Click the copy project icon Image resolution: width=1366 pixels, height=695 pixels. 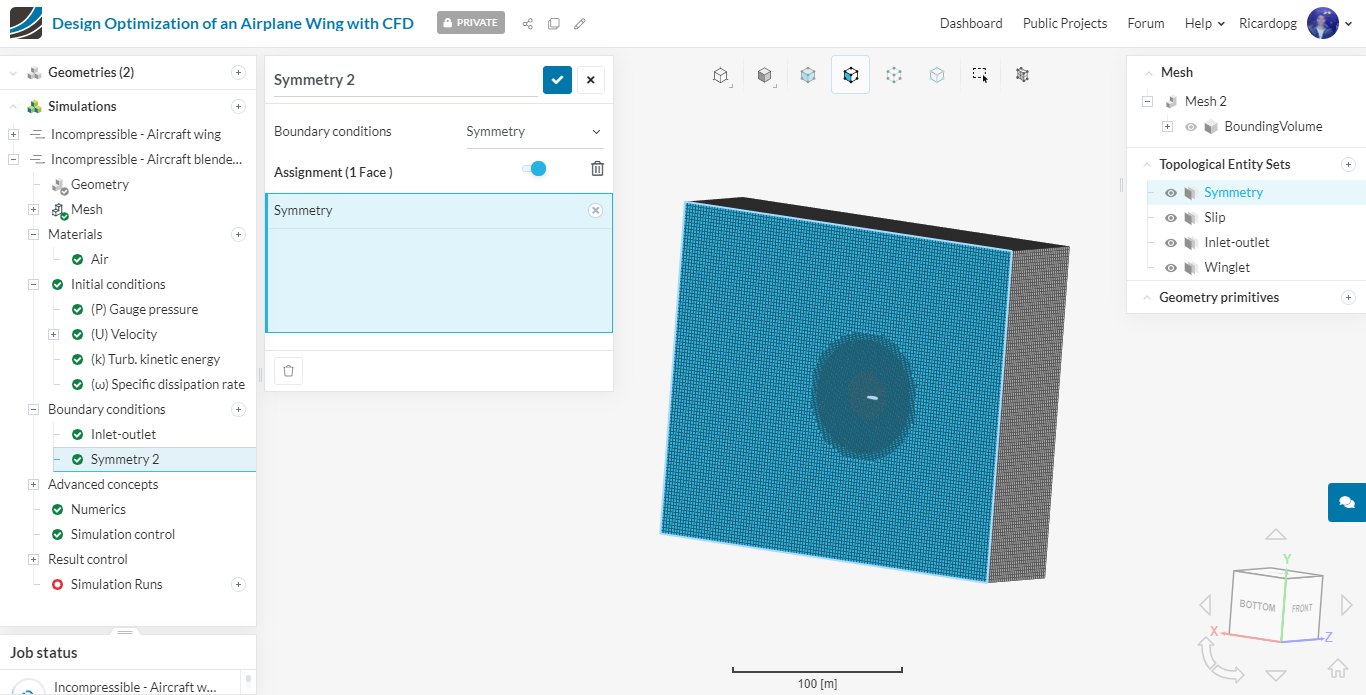554,23
